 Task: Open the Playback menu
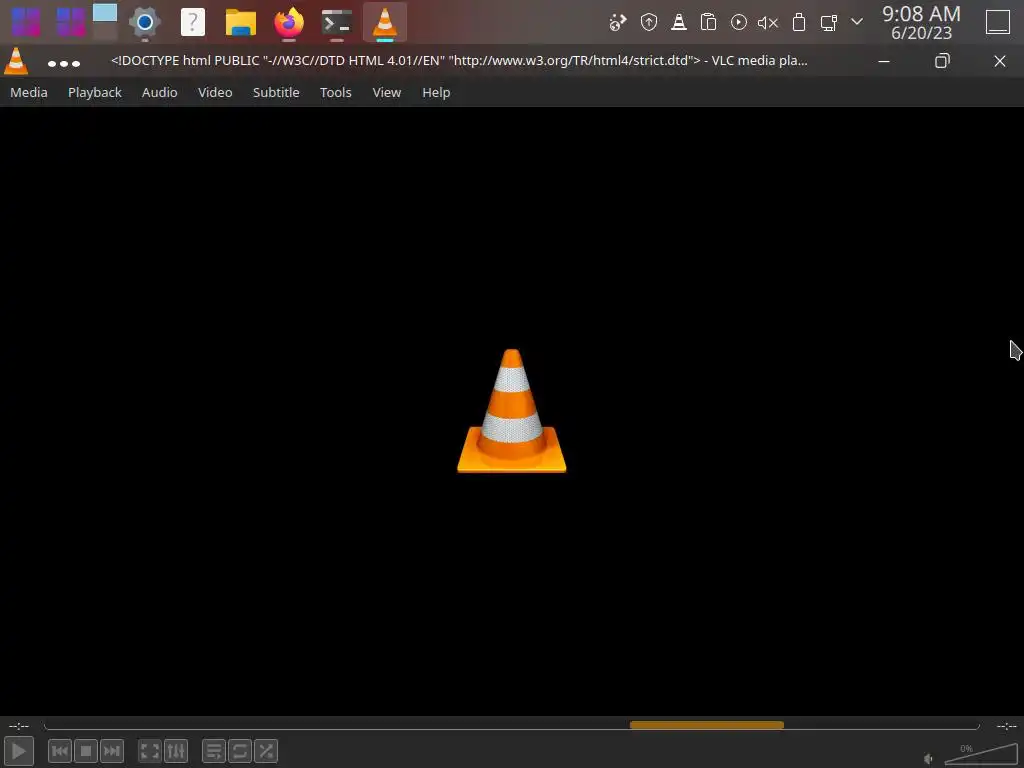tap(95, 93)
